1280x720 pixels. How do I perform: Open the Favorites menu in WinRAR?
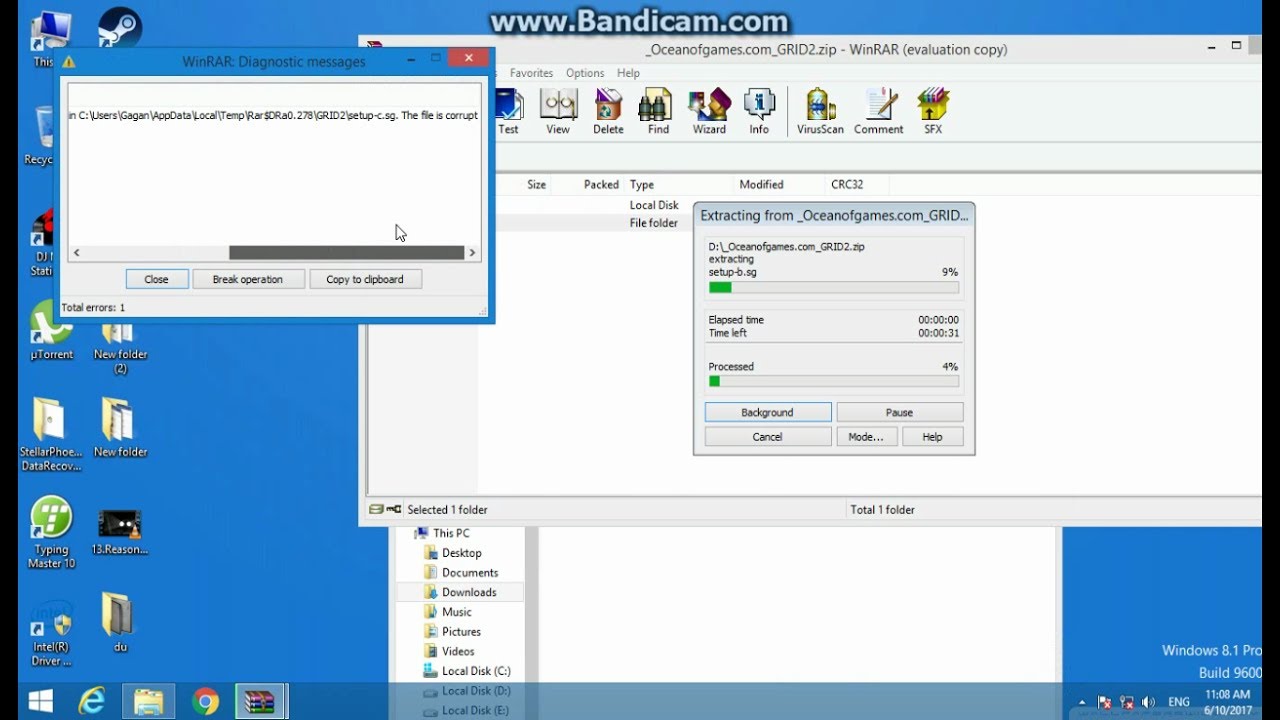531,73
